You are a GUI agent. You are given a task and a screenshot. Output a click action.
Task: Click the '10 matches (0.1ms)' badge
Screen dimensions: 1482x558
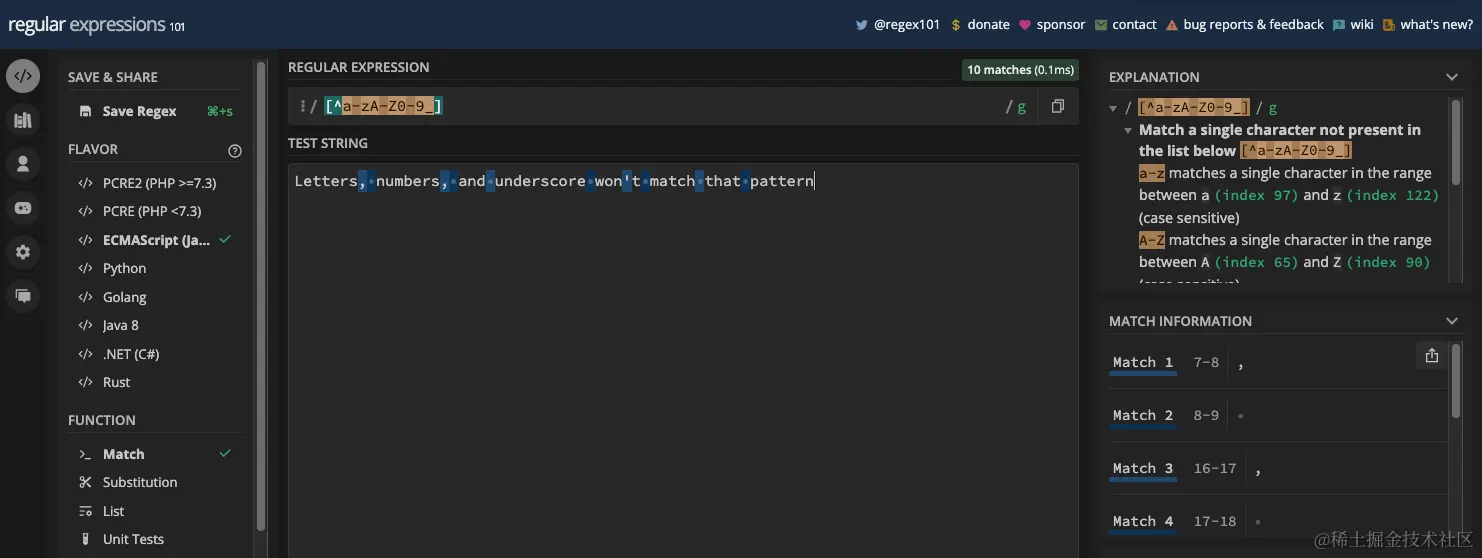tap(1020, 70)
